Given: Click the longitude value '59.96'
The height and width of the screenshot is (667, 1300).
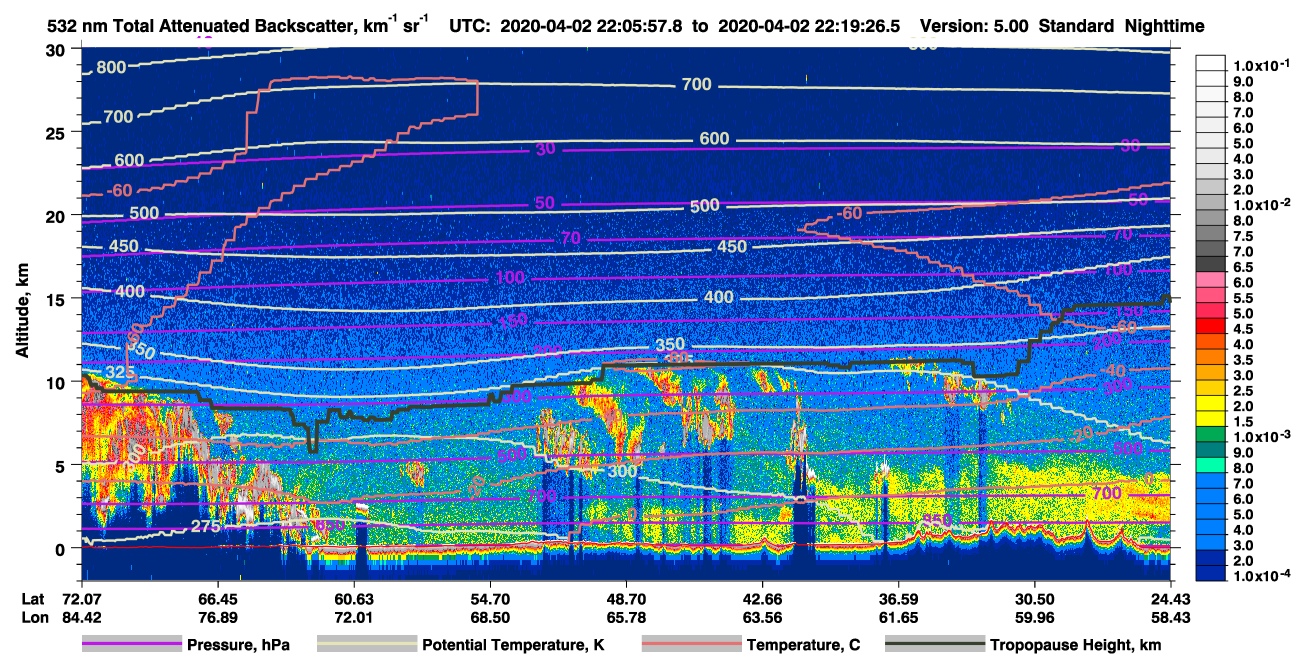Looking at the screenshot, I should 1034,617.
